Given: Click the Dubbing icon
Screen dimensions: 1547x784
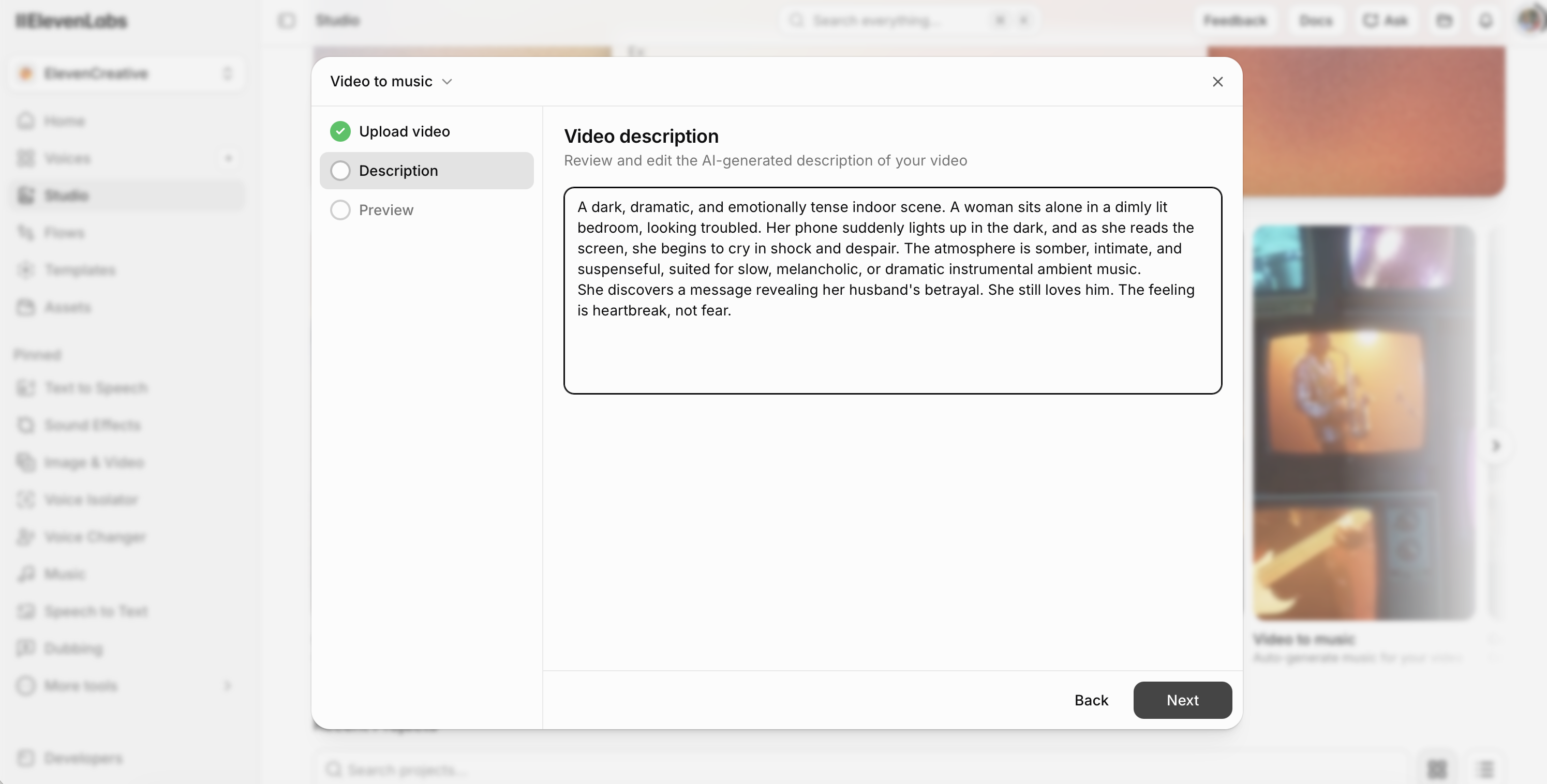Looking at the screenshot, I should coord(26,649).
